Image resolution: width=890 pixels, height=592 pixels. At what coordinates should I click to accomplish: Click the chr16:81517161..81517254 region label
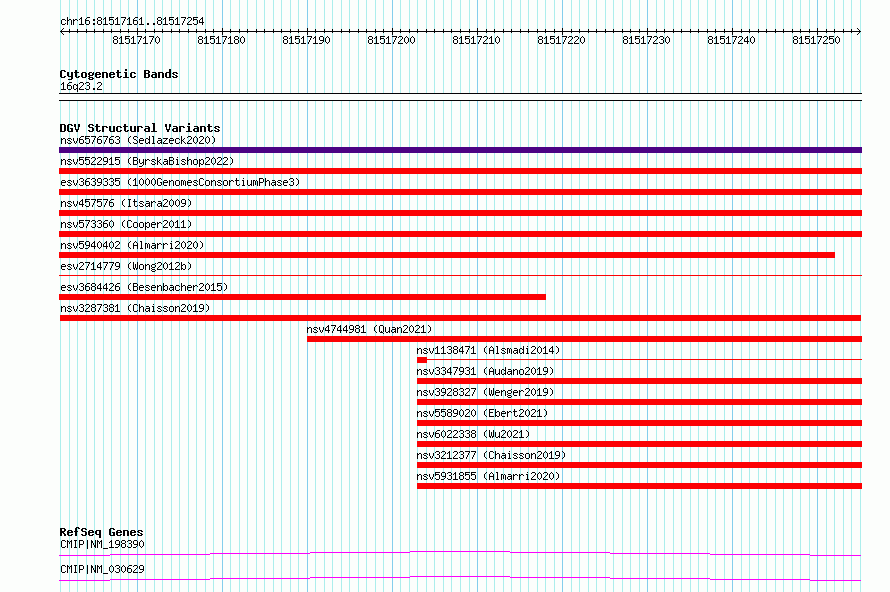click(132, 22)
